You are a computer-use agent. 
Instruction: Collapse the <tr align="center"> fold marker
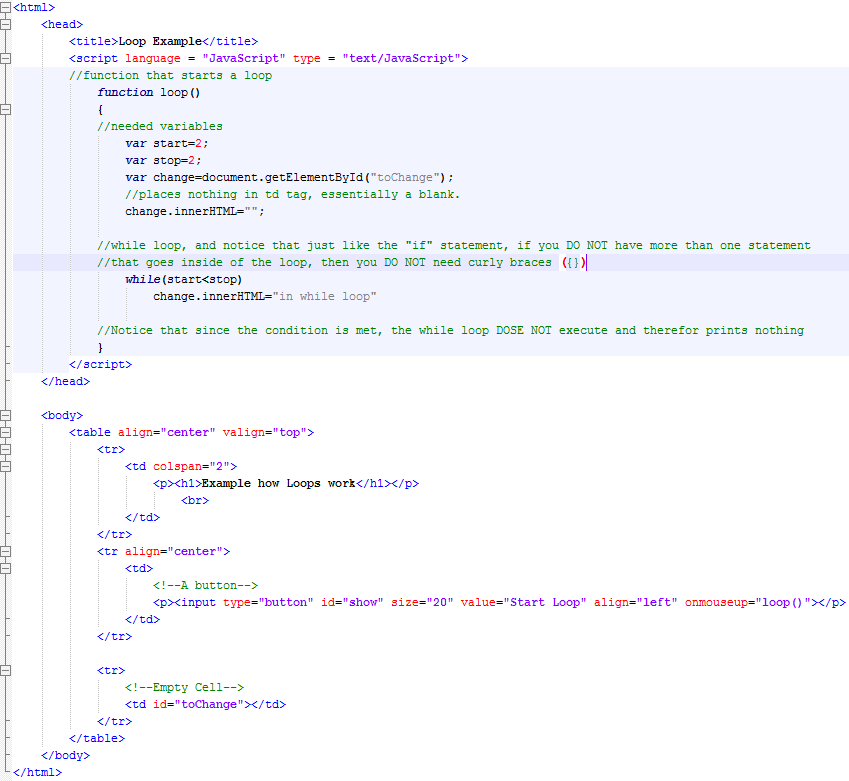(x=5, y=551)
